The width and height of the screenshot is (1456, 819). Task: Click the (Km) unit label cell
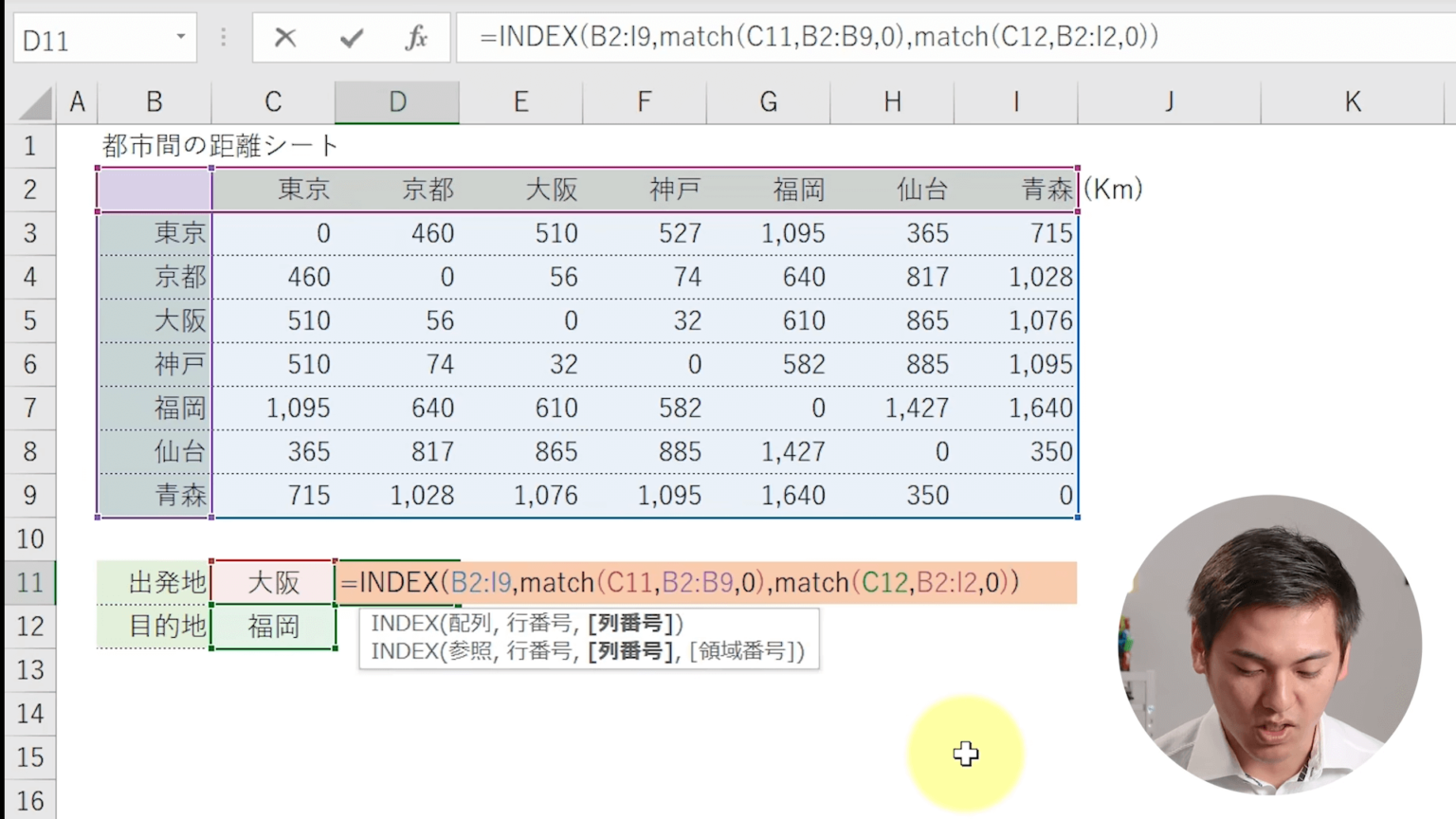1113,189
